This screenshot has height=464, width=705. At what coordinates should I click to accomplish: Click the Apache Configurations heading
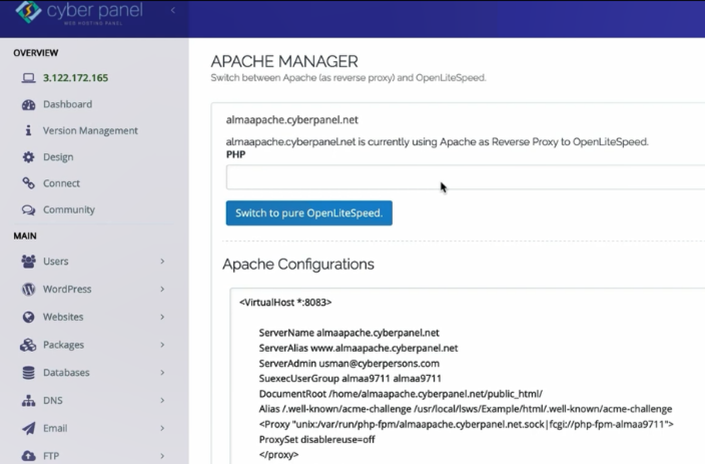[298, 264]
